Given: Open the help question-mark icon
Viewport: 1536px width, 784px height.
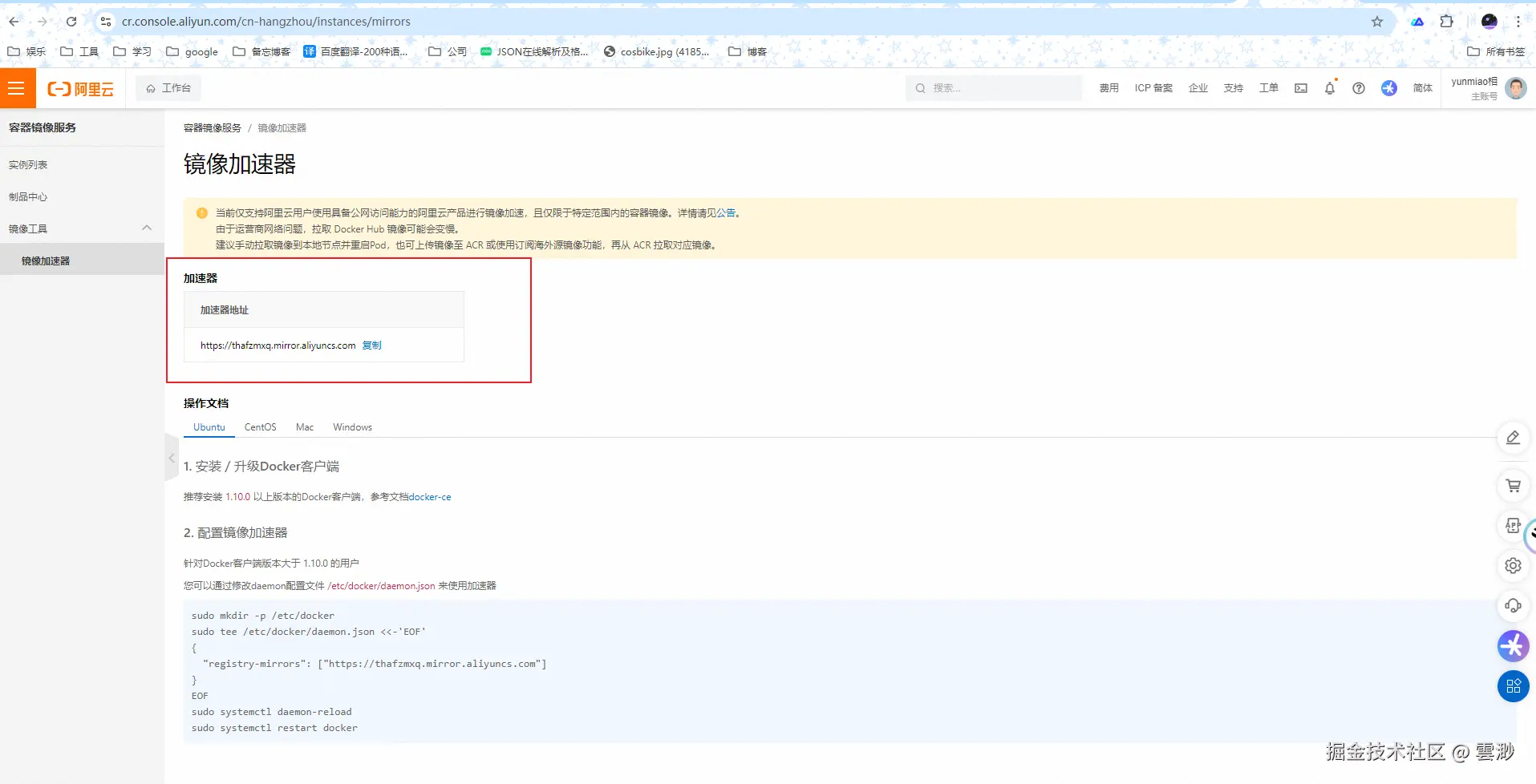Looking at the screenshot, I should [x=1359, y=88].
